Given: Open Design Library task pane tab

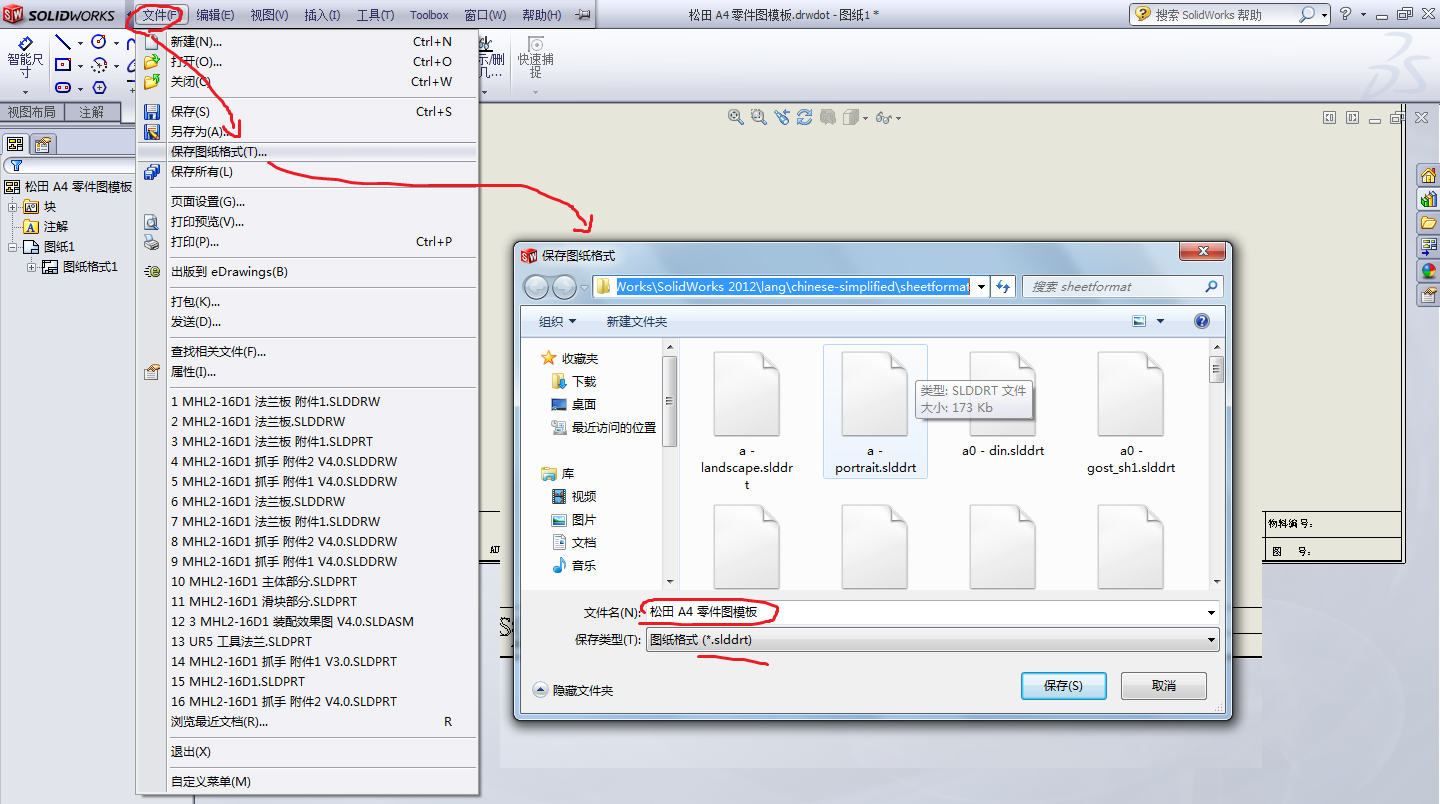Looking at the screenshot, I should tap(1428, 199).
